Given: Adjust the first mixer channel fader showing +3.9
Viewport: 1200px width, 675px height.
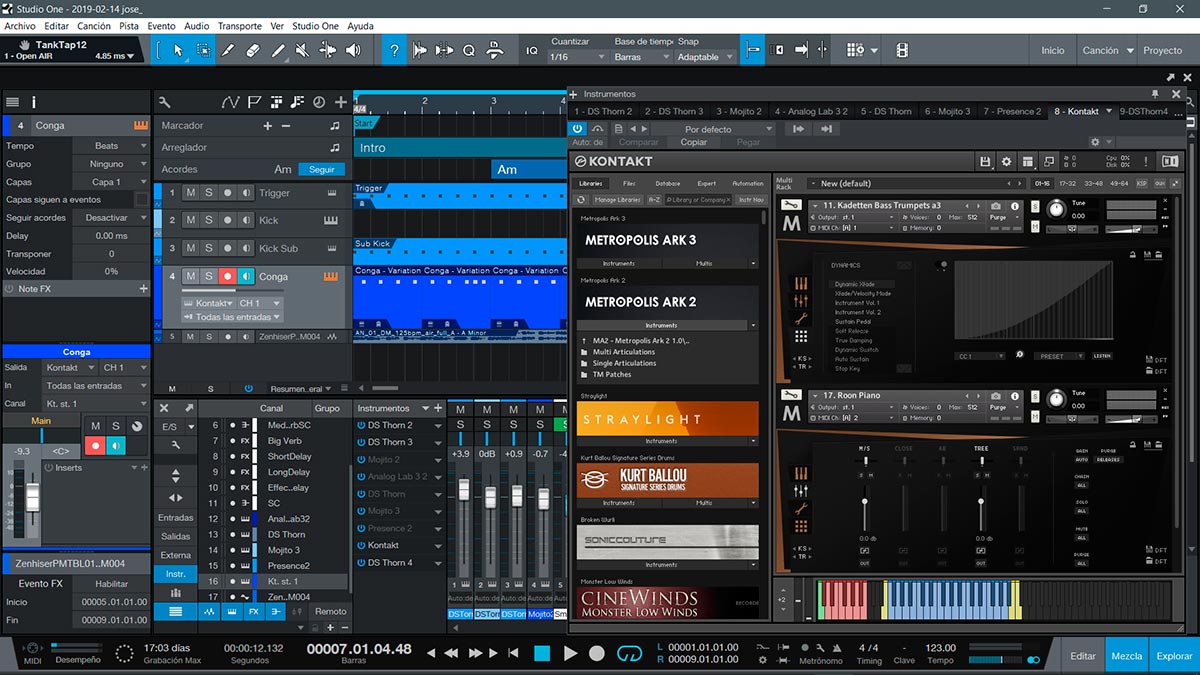Looking at the screenshot, I should click(x=463, y=491).
